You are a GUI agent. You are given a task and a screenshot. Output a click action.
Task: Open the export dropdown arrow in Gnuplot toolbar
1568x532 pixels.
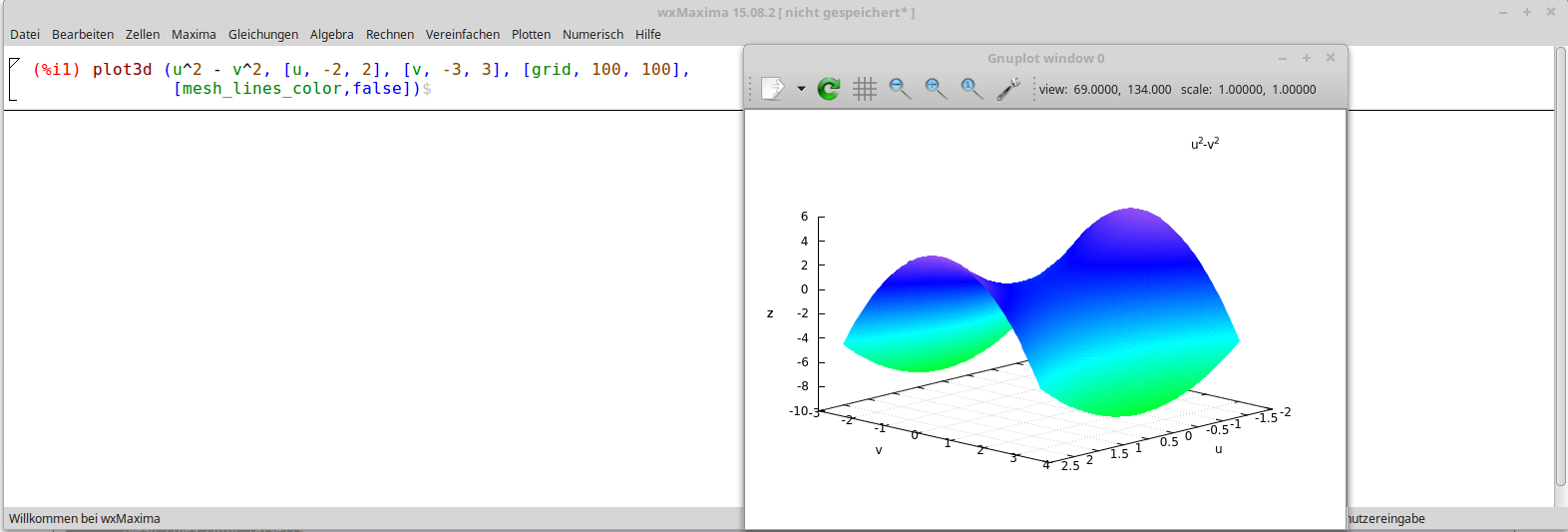coord(801,89)
